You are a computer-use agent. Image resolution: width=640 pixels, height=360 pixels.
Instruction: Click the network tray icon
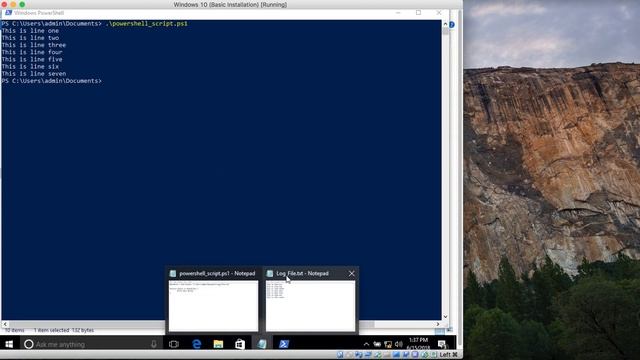388,344
